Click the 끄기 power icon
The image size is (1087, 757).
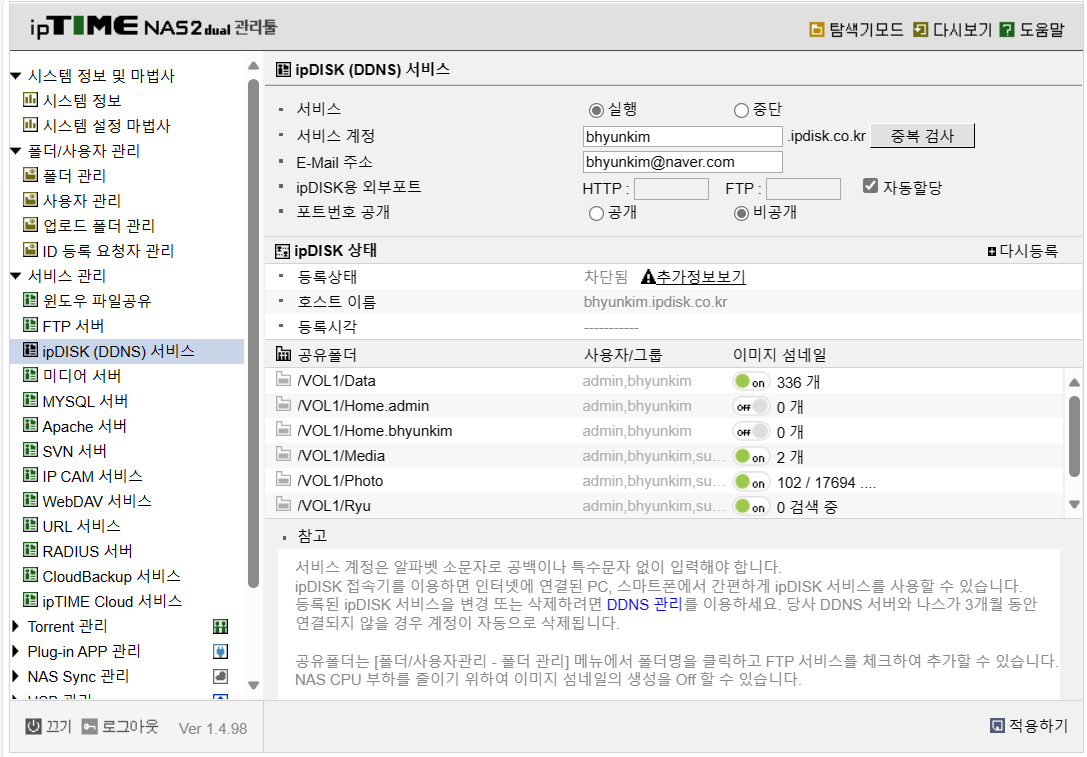point(33,726)
